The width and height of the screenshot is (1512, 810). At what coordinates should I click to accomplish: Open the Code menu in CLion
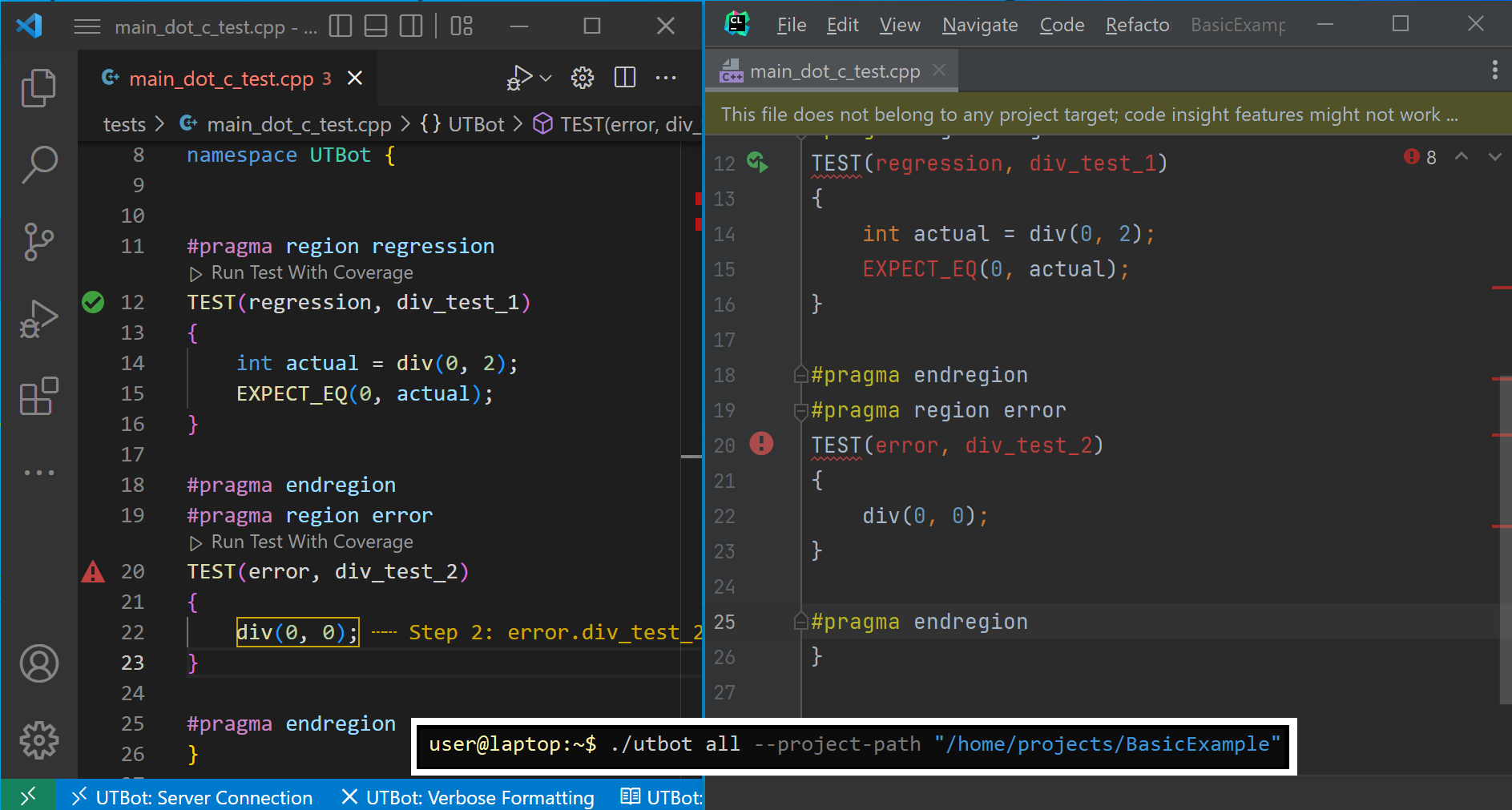pyautogui.click(x=1062, y=25)
